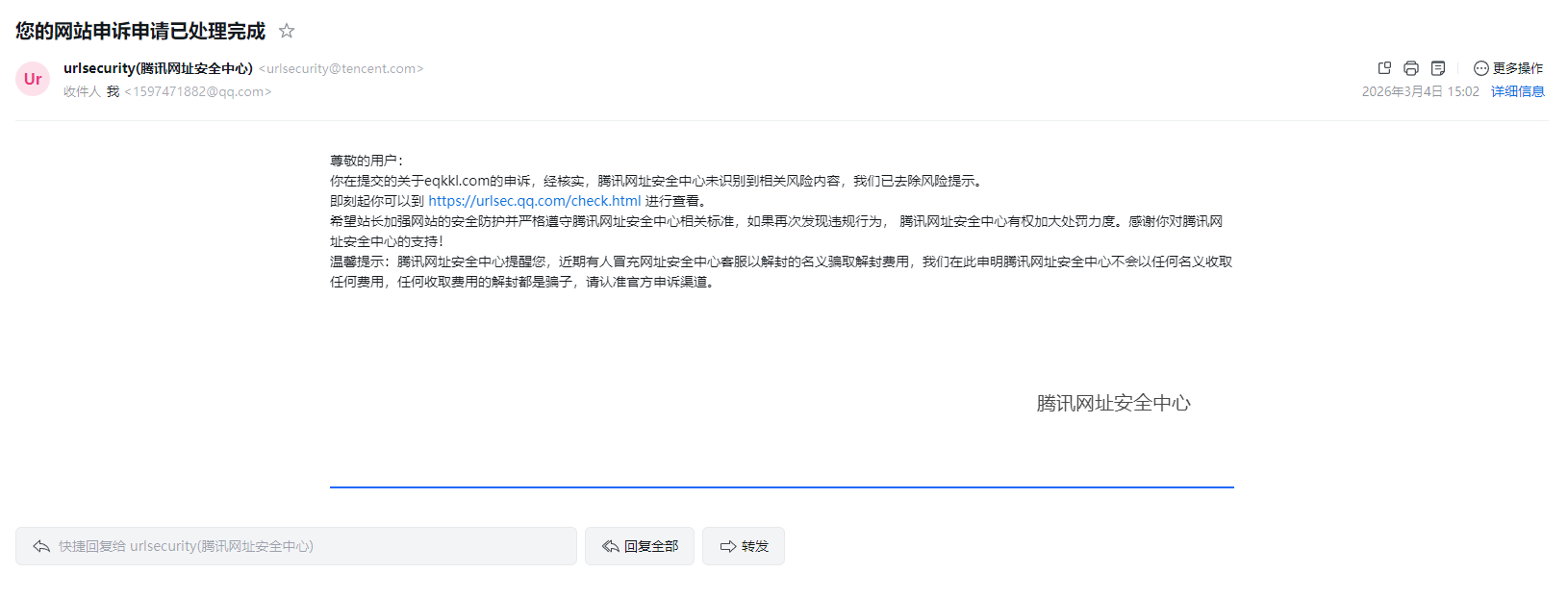
Task: Click the sender name urlsecurity(腾讯网址安全中心)
Action: (158, 68)
